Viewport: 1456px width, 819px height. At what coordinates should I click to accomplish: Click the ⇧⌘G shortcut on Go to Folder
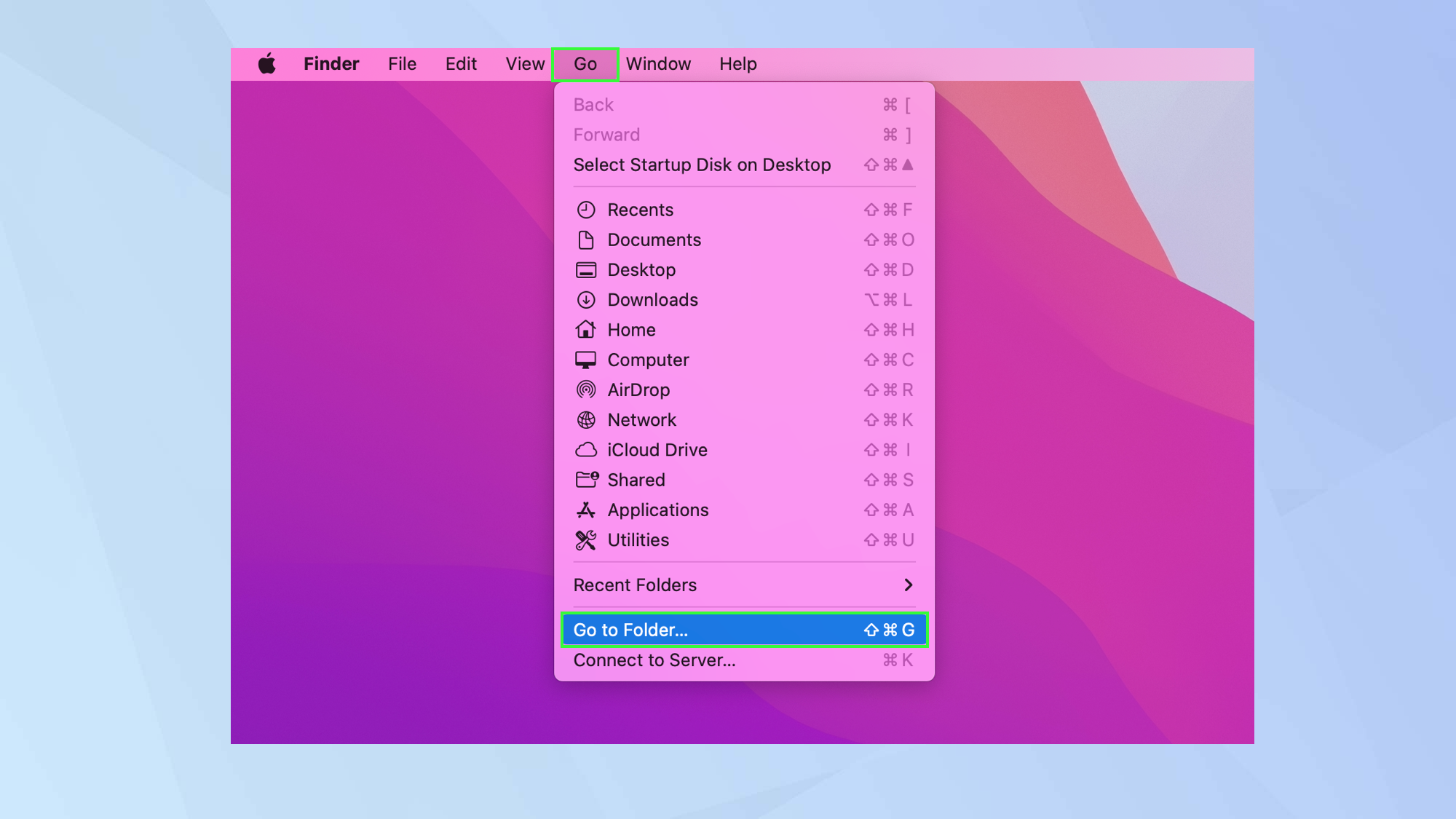click(x=889, y=630)
